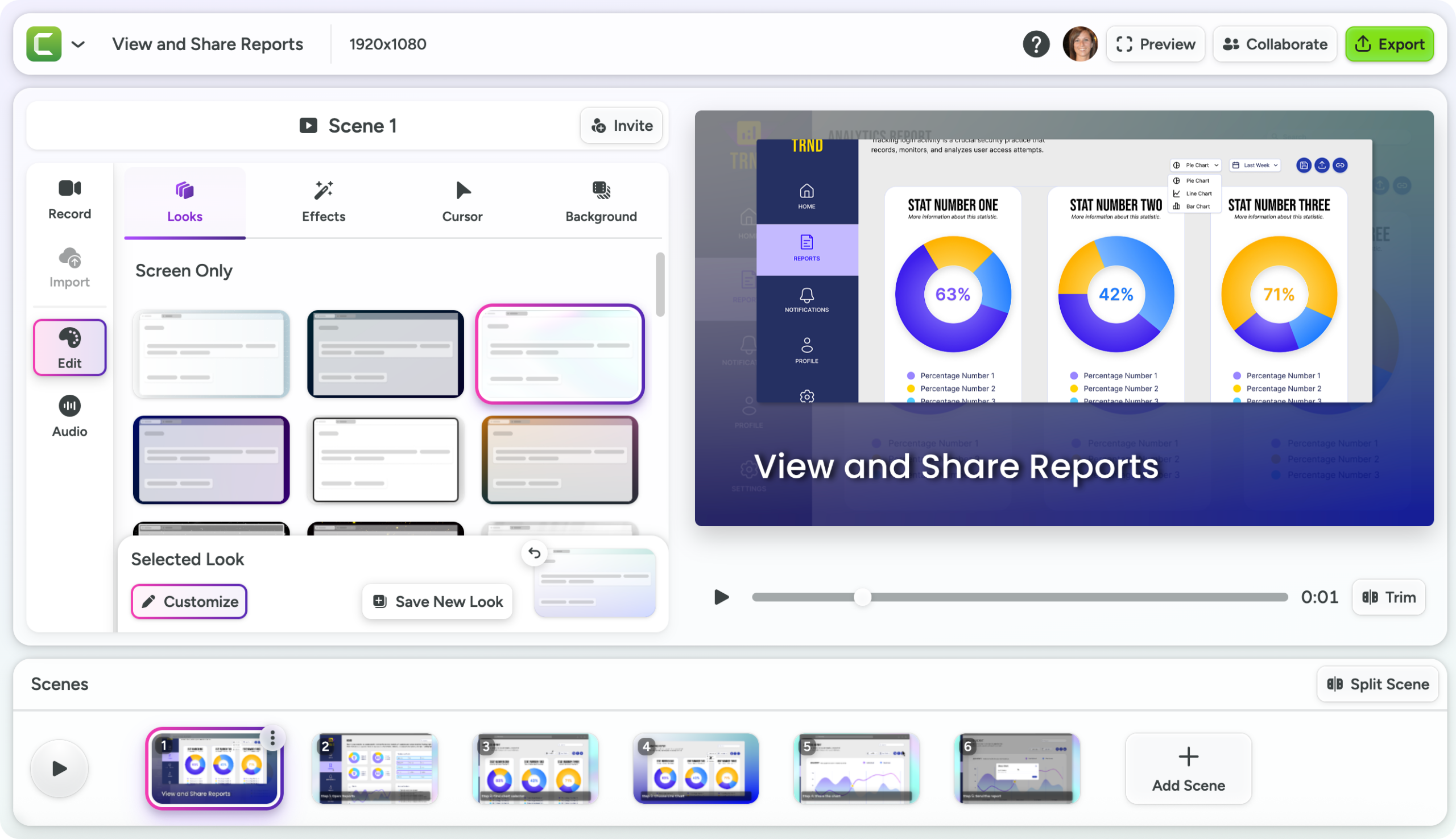Select the dark navy-framed look thumbnail
Image resolution: width=1456 pixels, height=839 pixels.
click(386, 354)
